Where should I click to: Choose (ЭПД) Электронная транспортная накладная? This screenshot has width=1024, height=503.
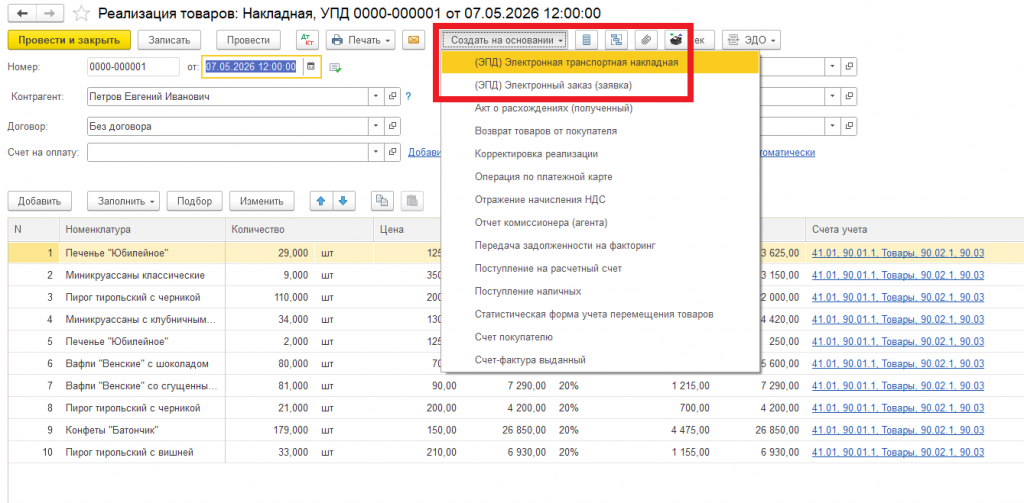tap(600, 63)
